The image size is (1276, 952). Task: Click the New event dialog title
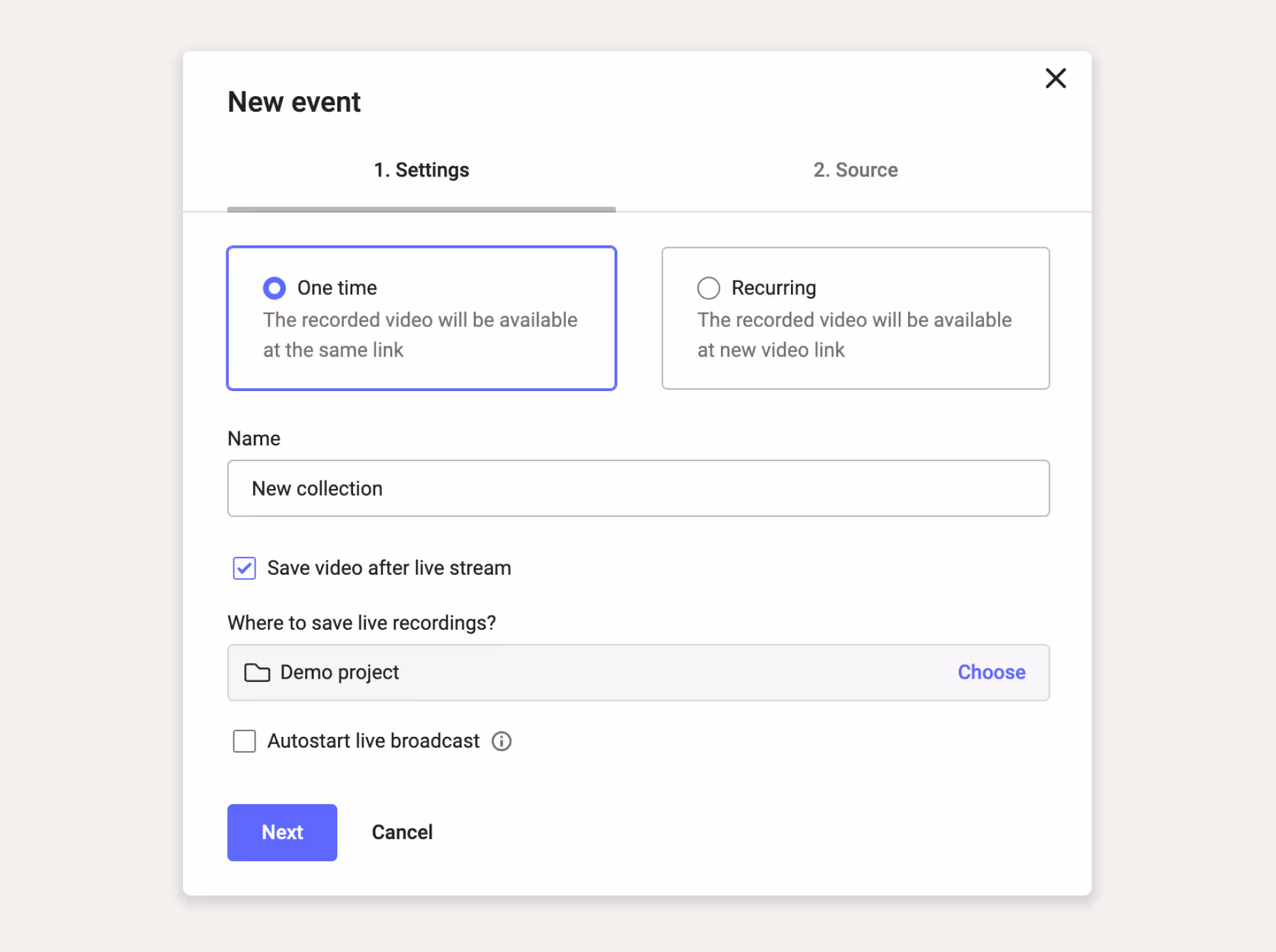[294, 102]
